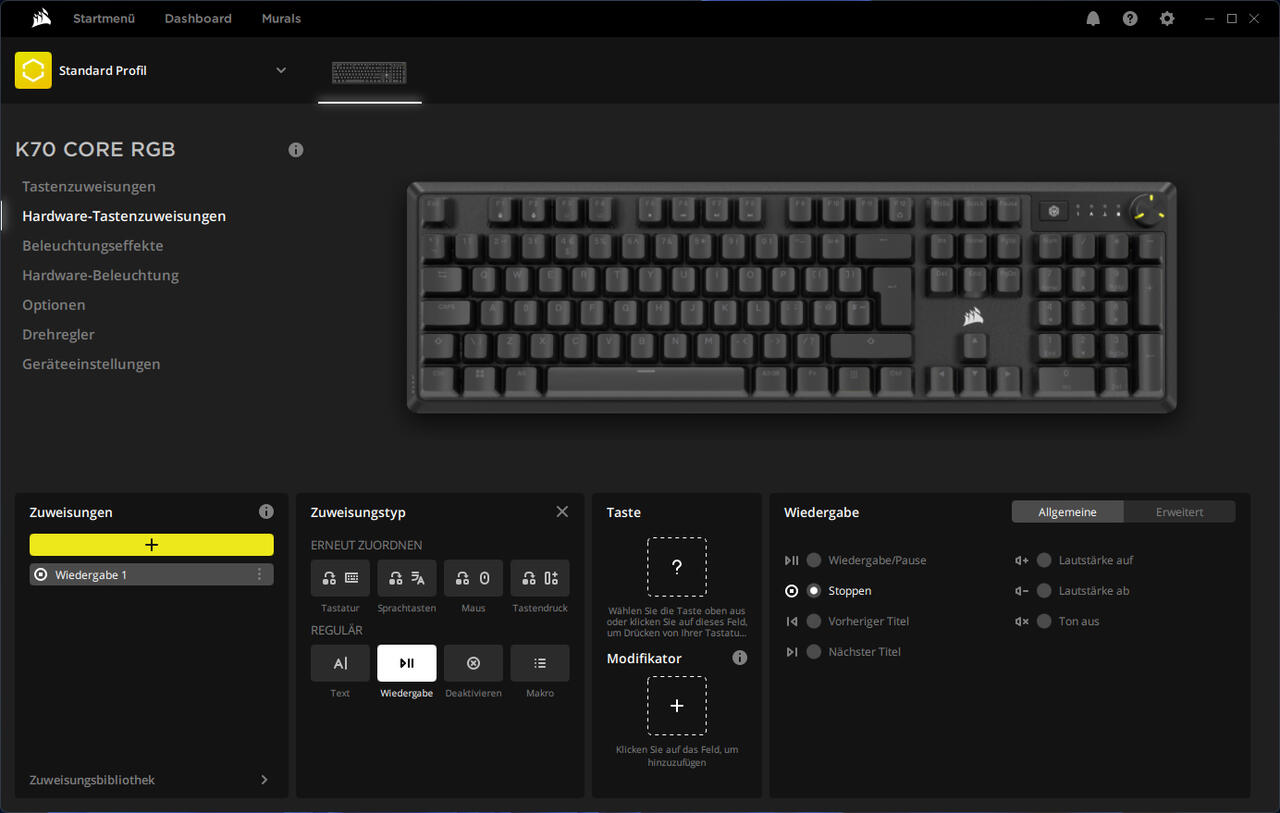The height and width of the screenshot is (813, 1280).
Task: Select the Wiedergabe 1 assignment row
Action: (x=151, y=574)
